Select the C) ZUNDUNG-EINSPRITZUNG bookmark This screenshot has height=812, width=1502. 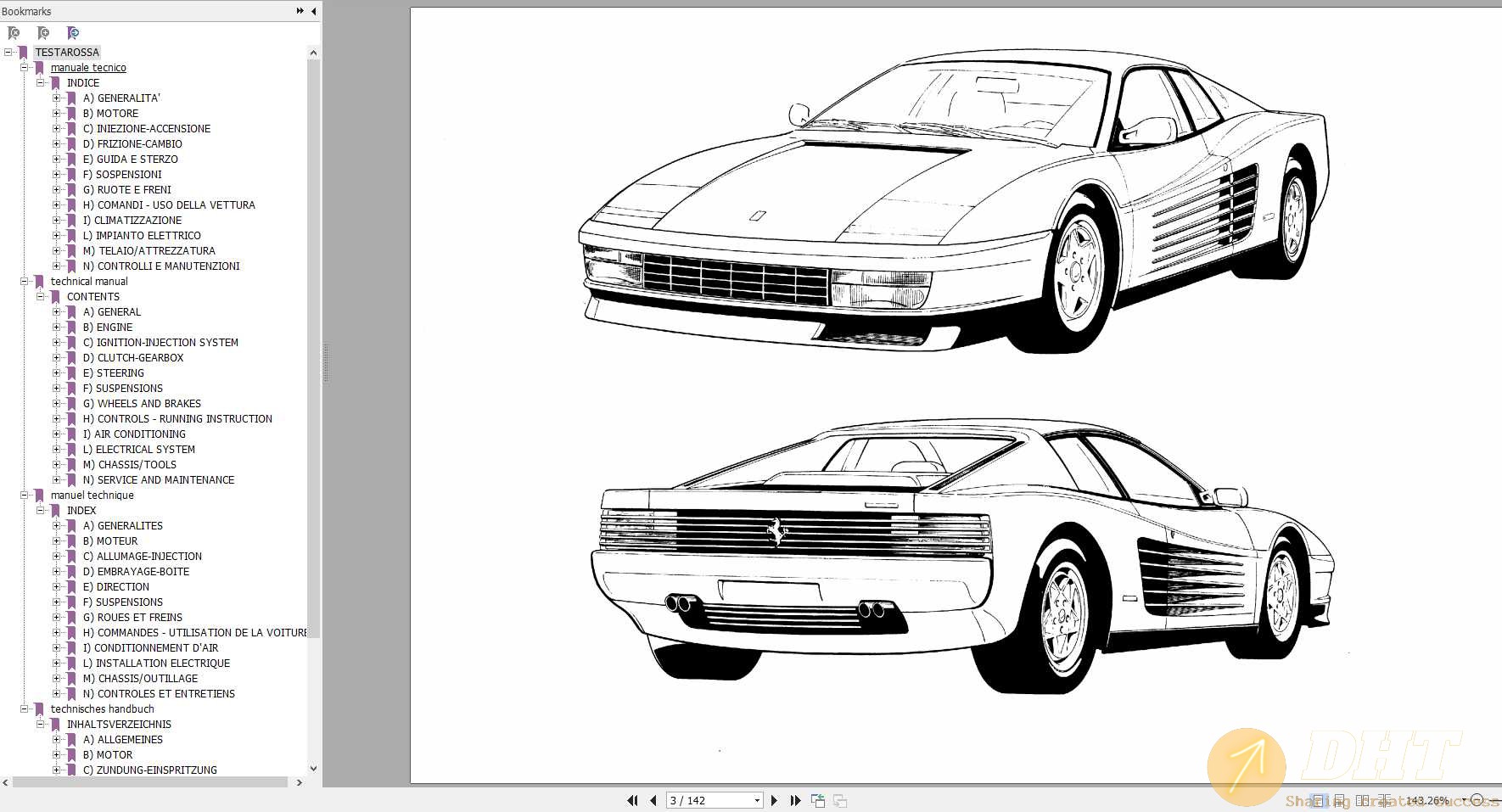coord(150,770)
